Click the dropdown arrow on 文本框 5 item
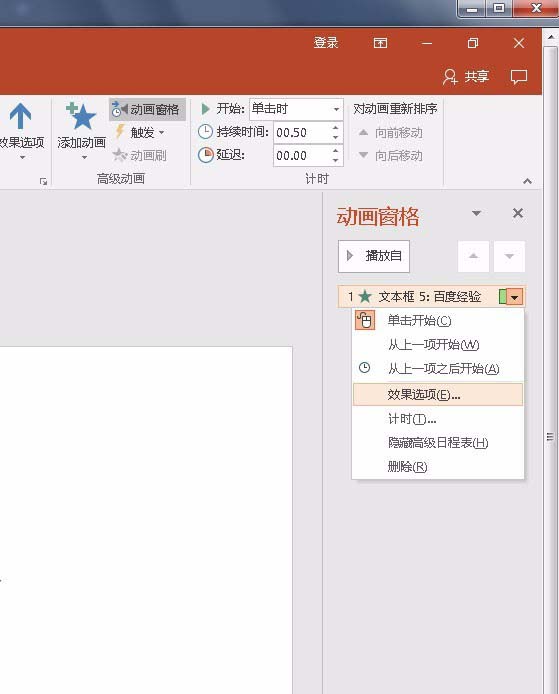 click(x=515, y=297)
